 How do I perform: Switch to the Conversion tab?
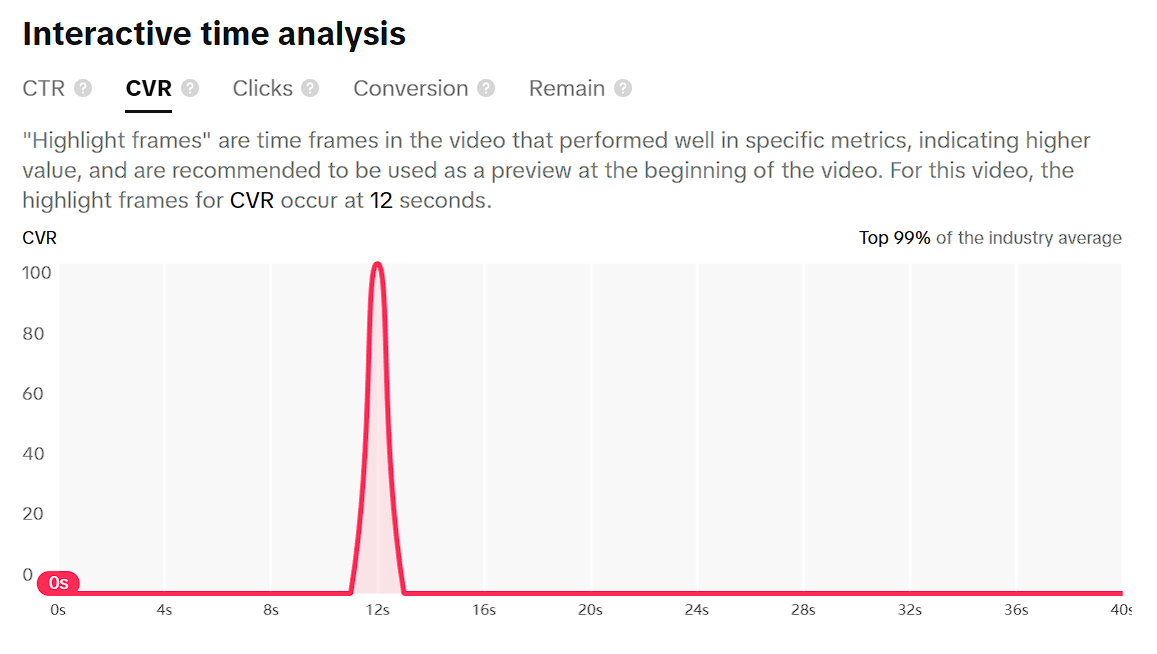point(410,88)
